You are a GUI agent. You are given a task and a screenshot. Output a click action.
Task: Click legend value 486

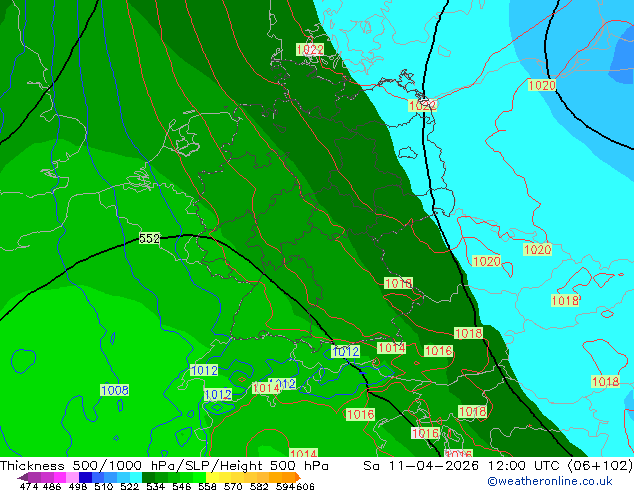tap(52, 486)
